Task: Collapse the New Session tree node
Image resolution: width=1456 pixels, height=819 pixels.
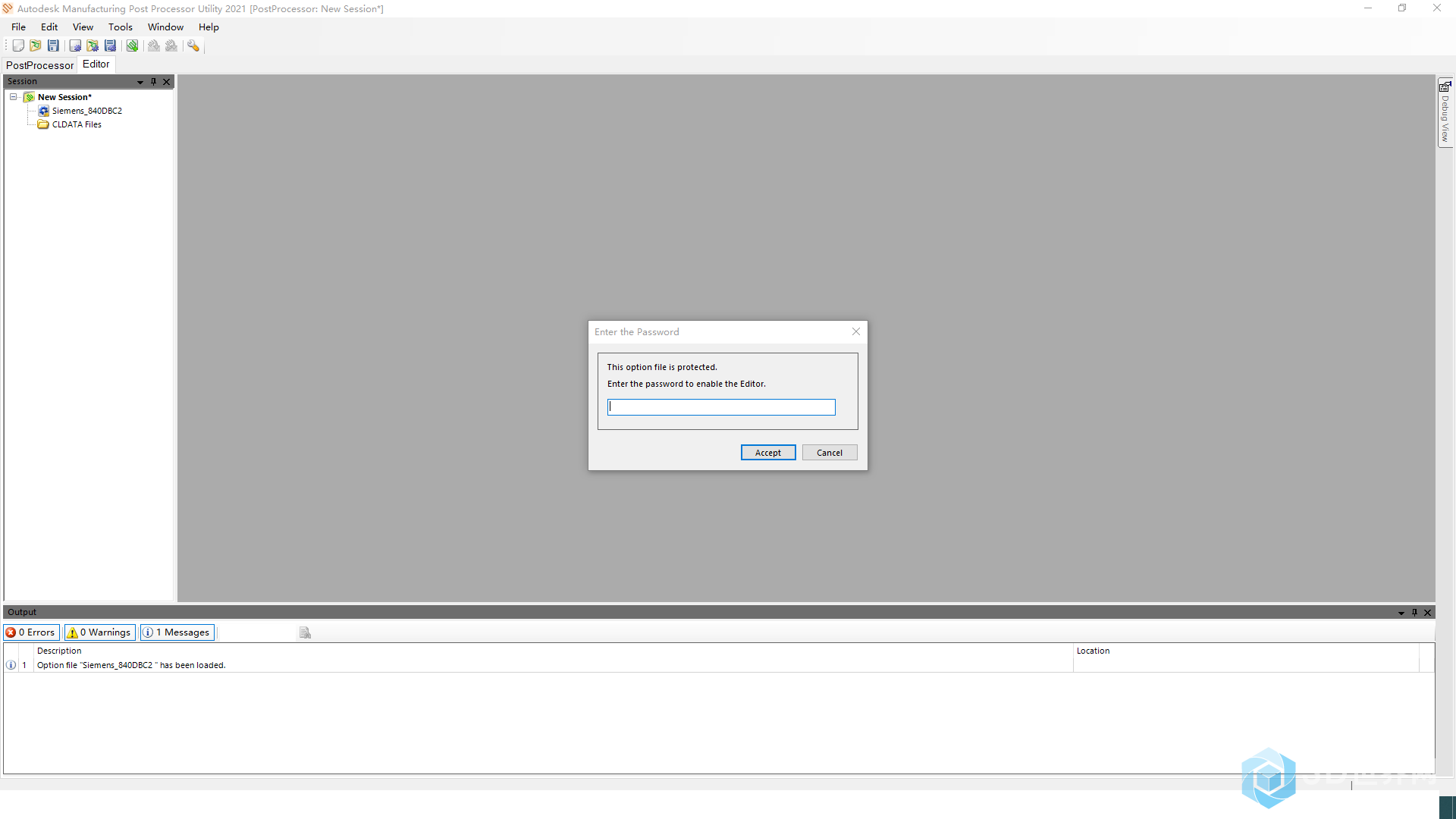Action: [x=13, y=97]
